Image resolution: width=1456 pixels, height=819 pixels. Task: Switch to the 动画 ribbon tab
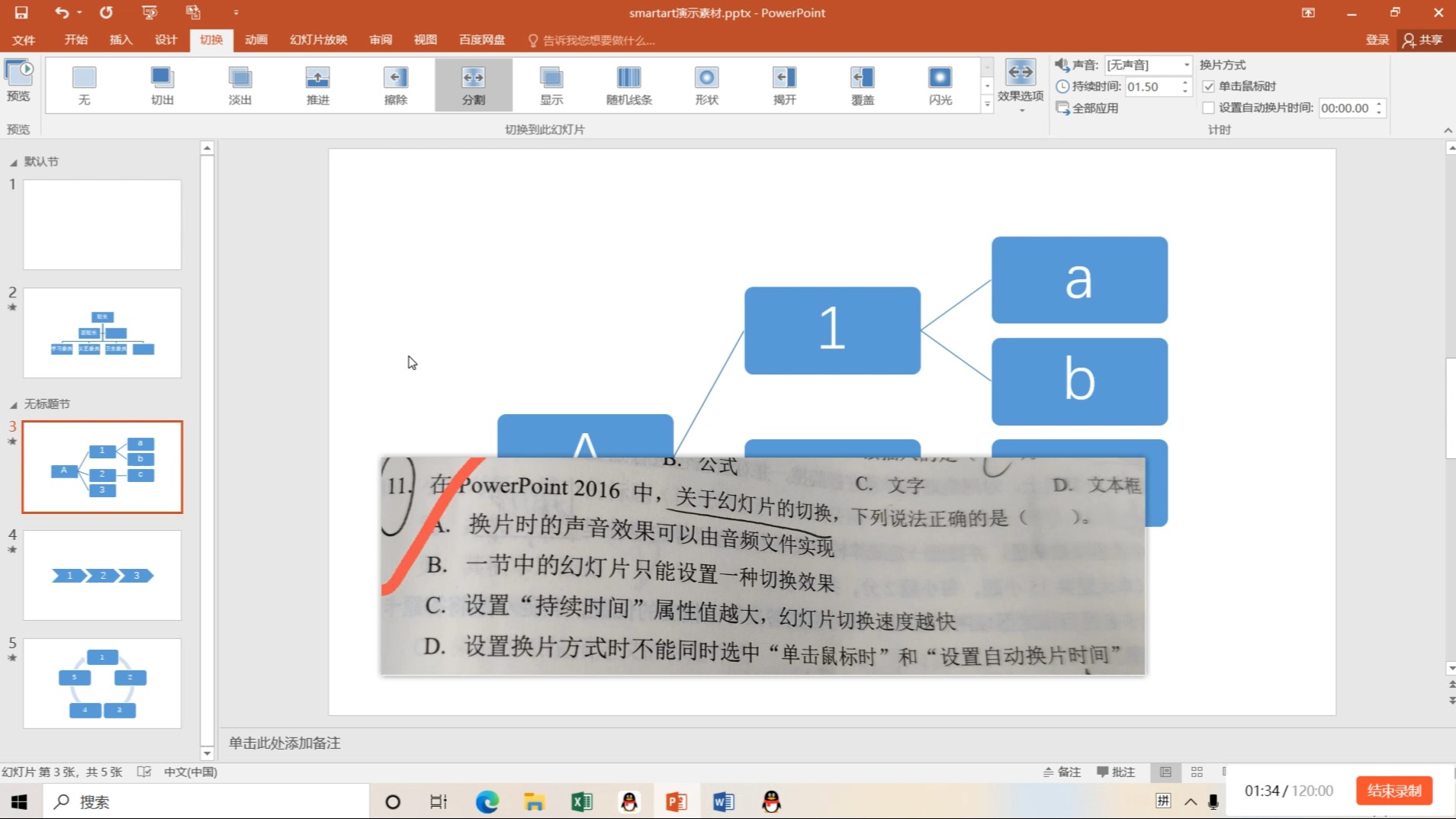[x=256, y=40]
